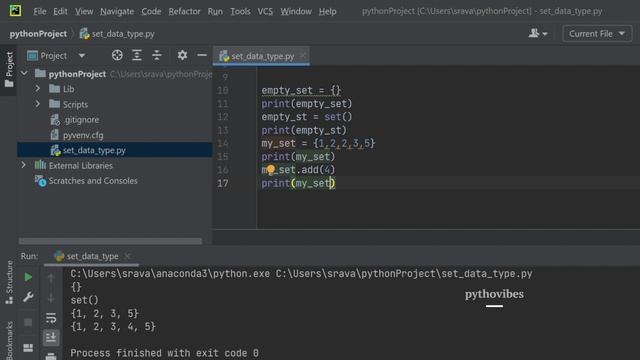Viewport: 640px width, 360px height.
Task: Open run configuration wrench icon
Action: (x=28, y=297)
